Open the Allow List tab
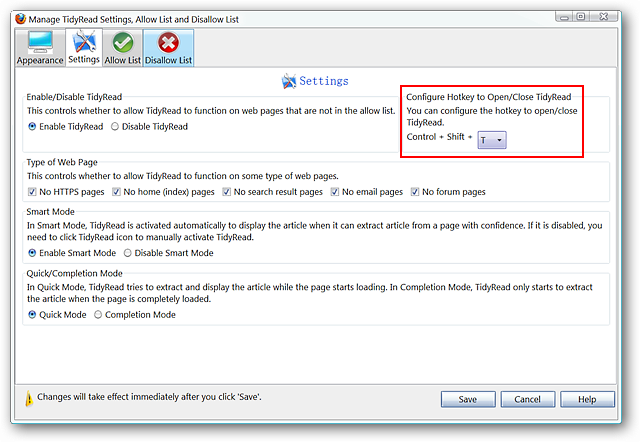The height and width of the screenshot is (442, 640). pos(122,48)
